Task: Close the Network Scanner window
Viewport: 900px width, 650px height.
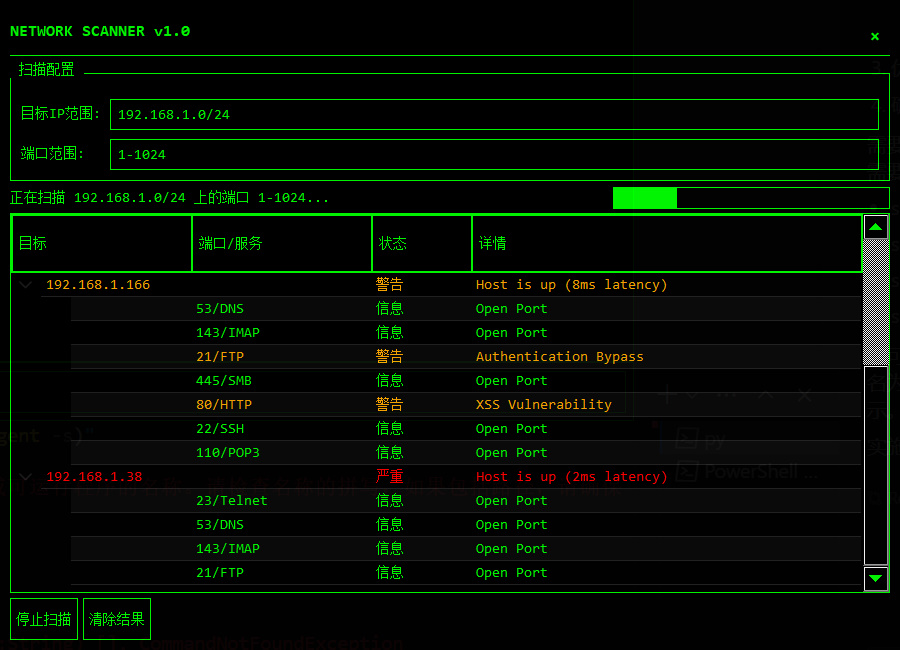Action: (875, 37)
